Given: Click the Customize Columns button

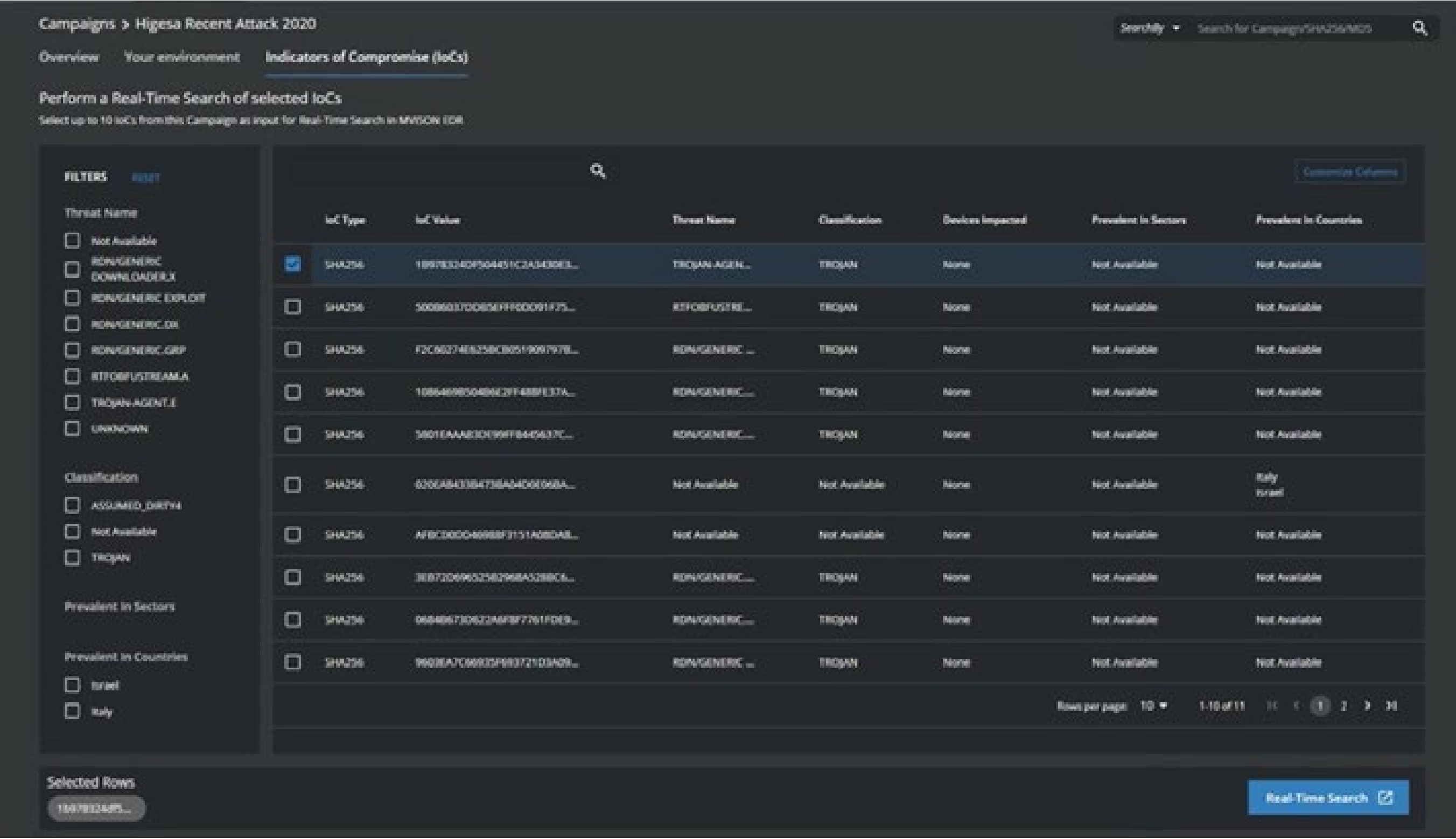Looking at the screenshot, I should coord(1350,172).
